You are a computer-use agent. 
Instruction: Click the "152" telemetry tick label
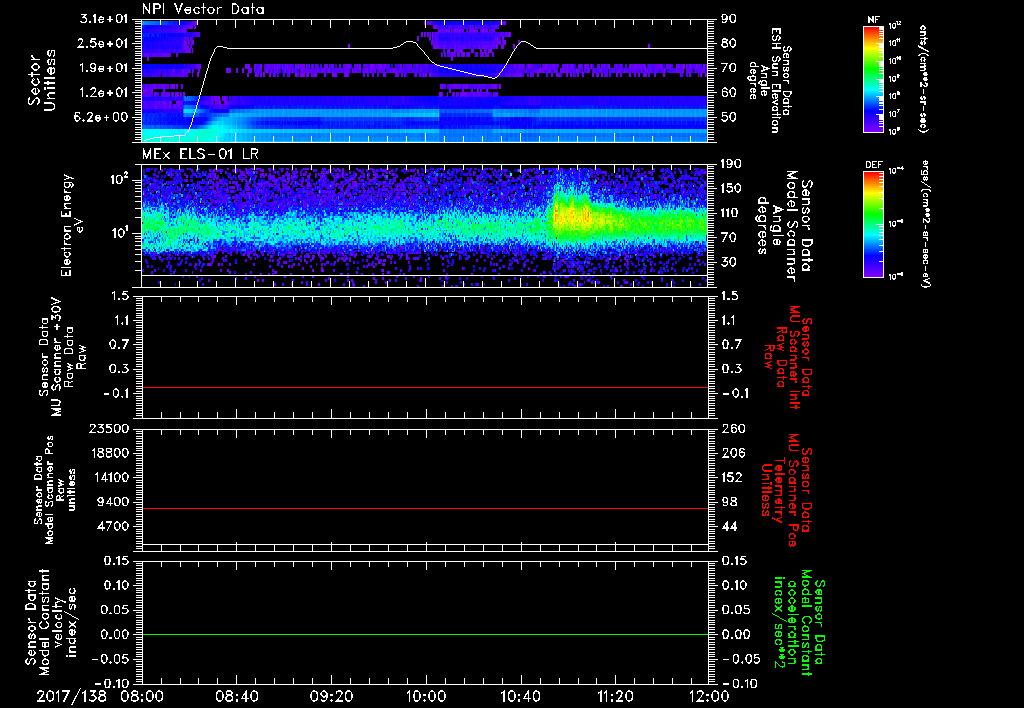tap(733, 477)
